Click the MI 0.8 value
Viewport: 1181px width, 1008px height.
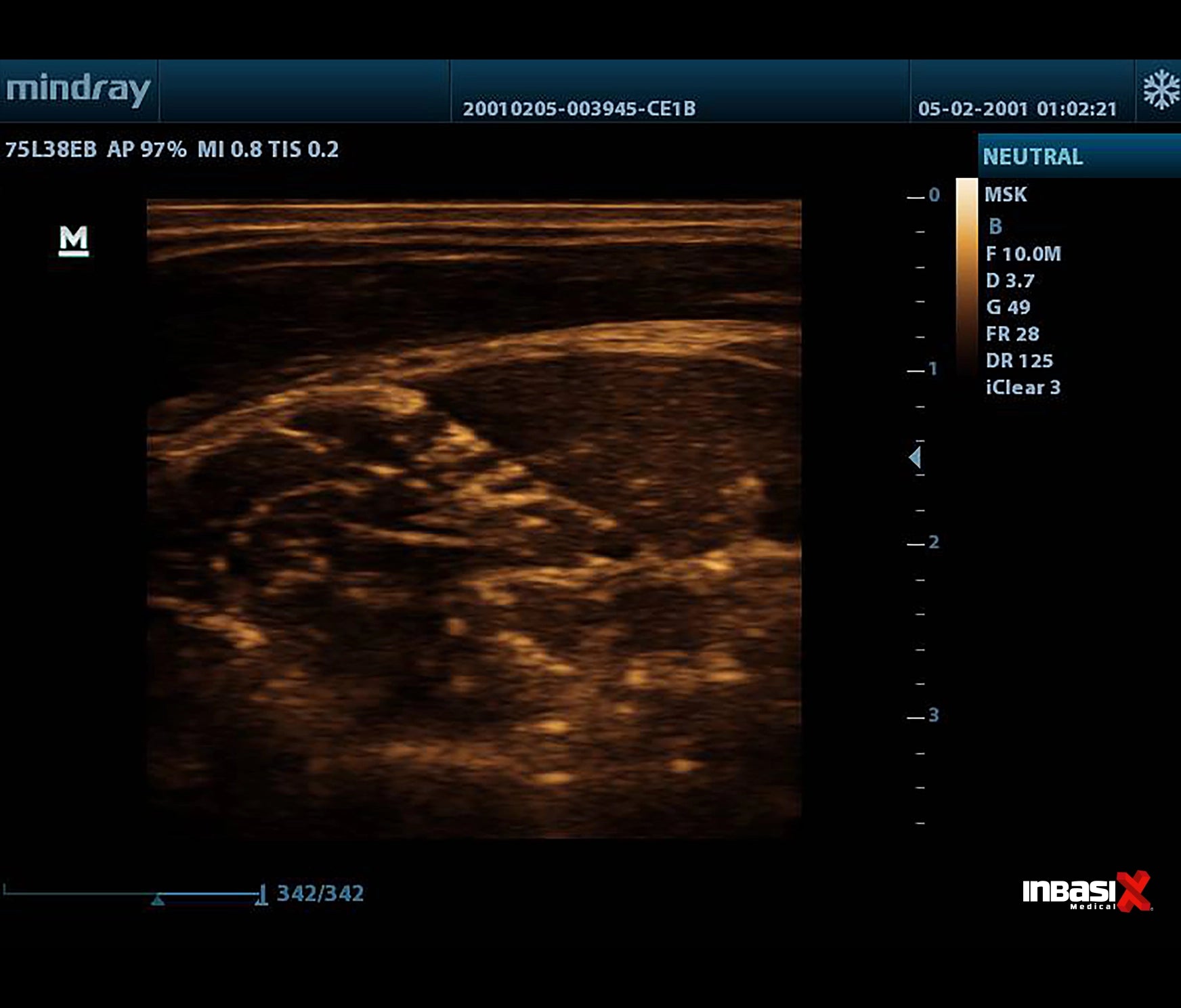coord(229,149)
